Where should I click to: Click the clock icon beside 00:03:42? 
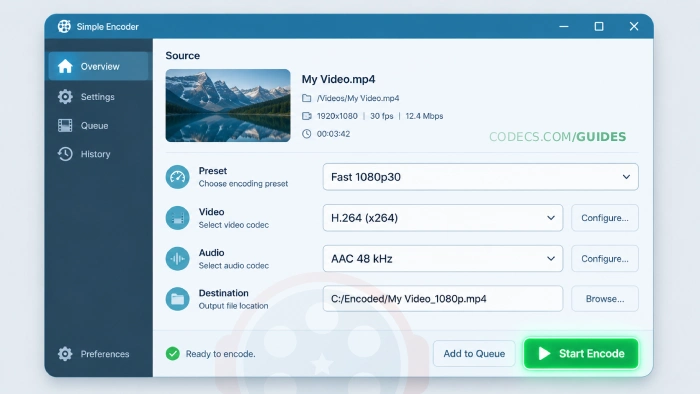tap(307, 134)
